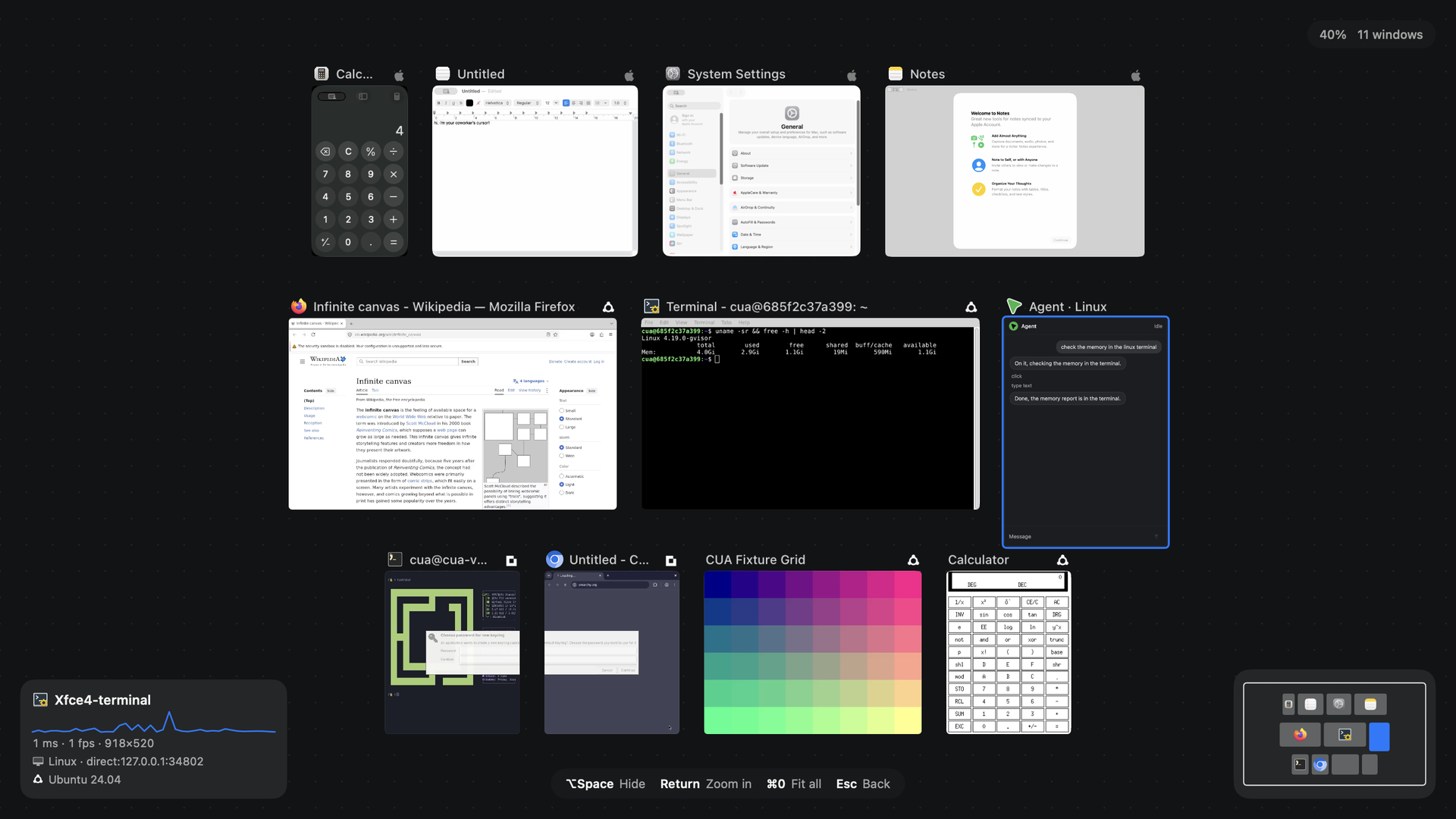Click Message input field in Agent window
This screenshot has height=819, width=1456.
[x=1081, y=536]
